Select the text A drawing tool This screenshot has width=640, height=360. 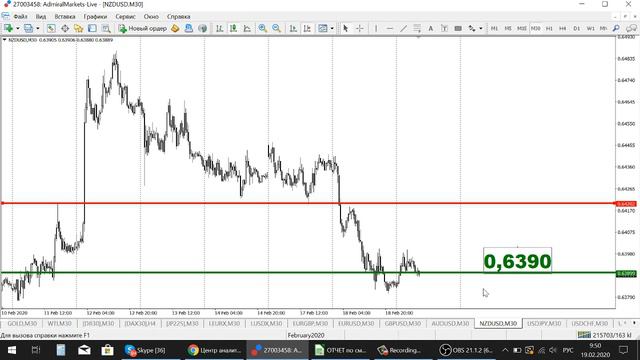coord(430,28)
